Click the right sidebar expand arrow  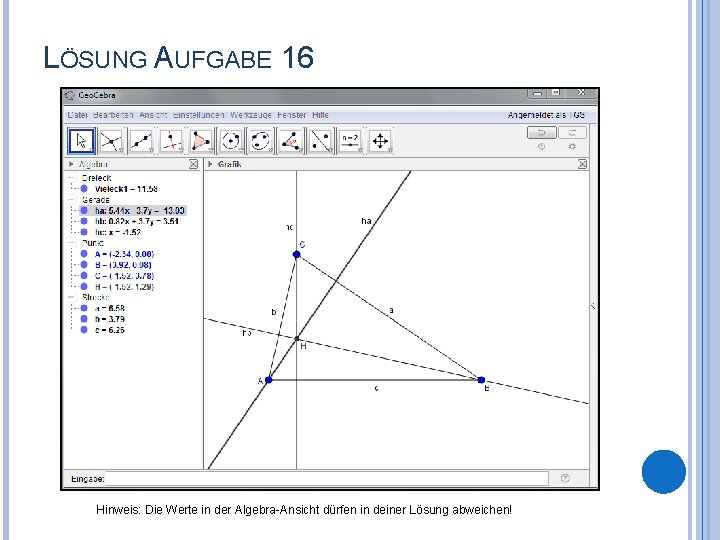click(x=593, y=305)
